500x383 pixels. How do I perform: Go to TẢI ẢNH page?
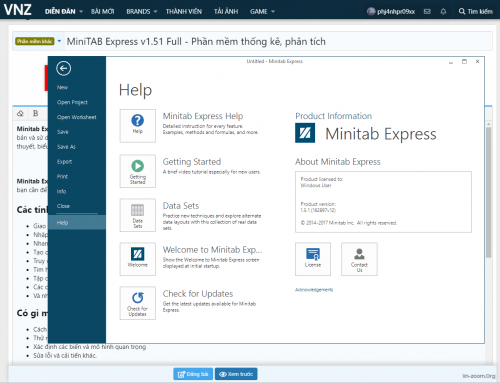point(226,12)
